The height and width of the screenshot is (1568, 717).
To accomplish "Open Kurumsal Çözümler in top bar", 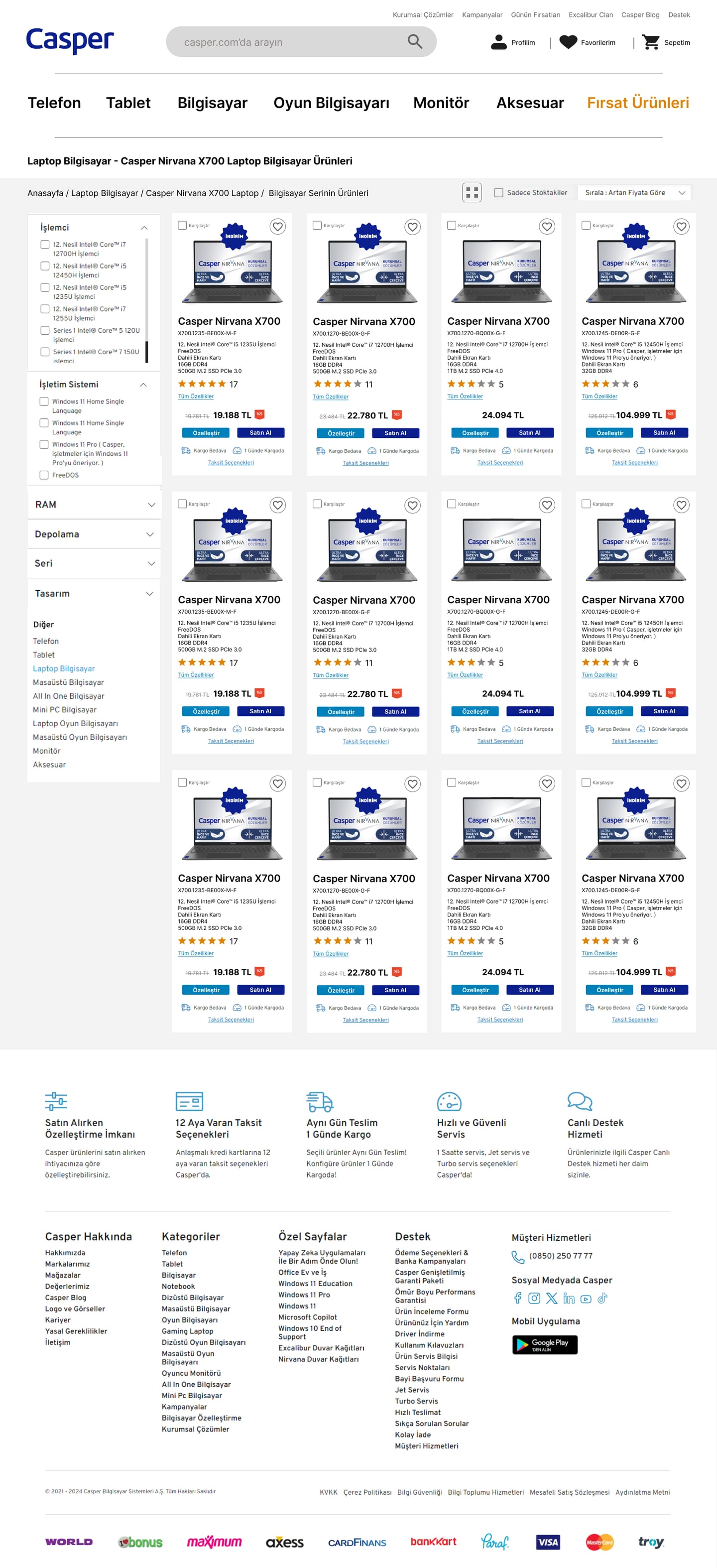I will [423, 14].
